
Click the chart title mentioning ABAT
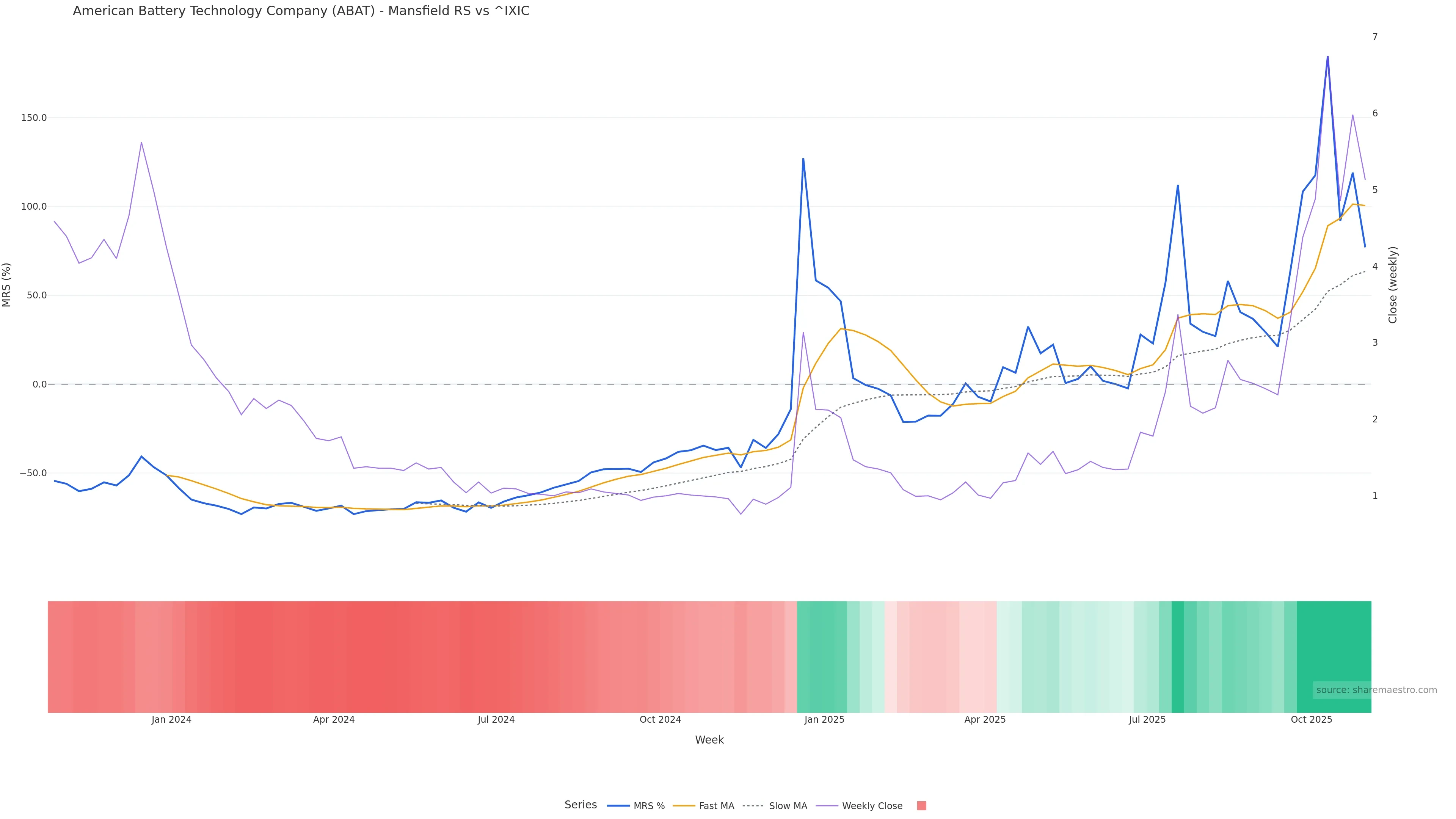click(x=301, y=11)
